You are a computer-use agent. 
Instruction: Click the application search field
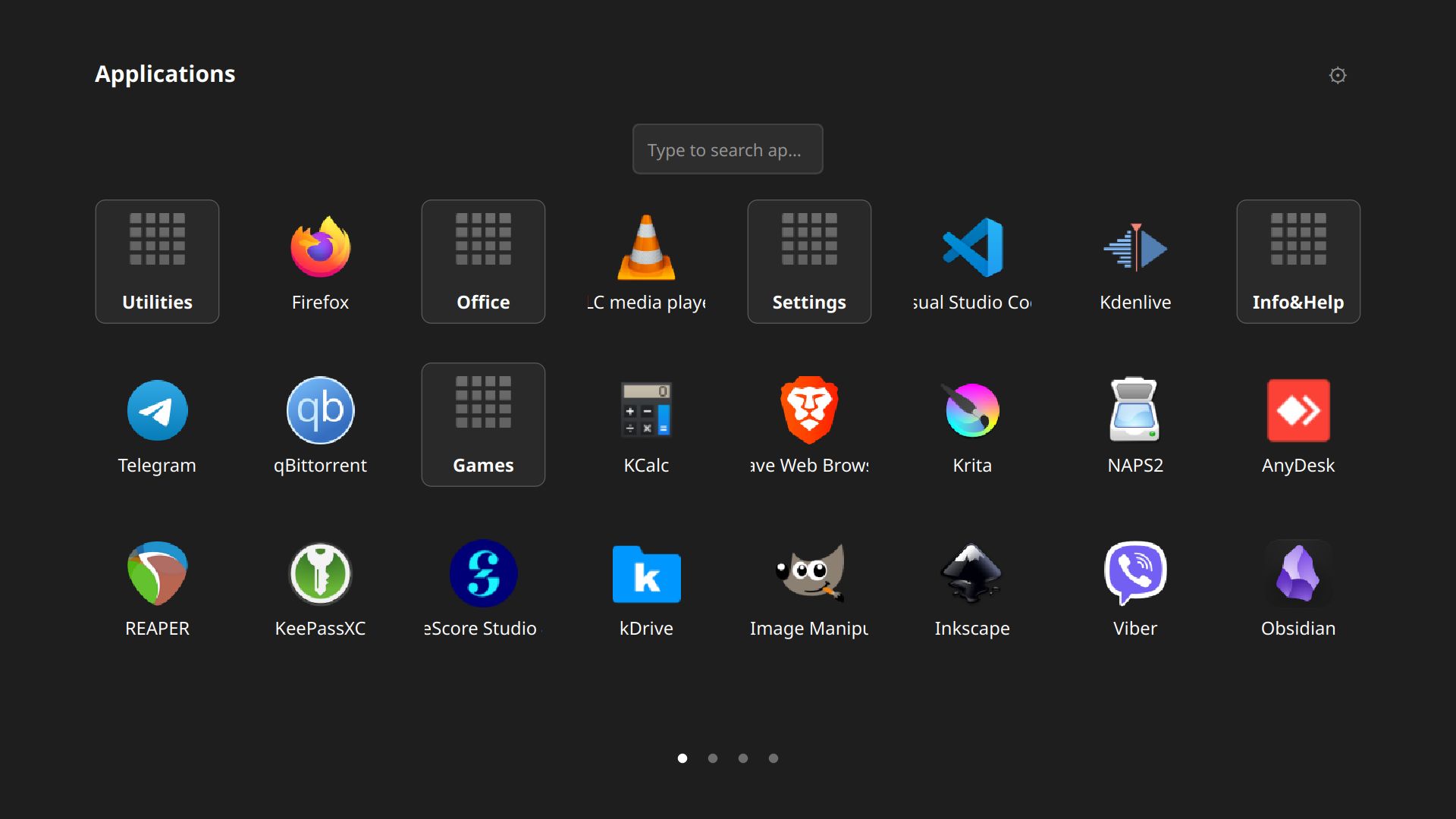[727, 149]
